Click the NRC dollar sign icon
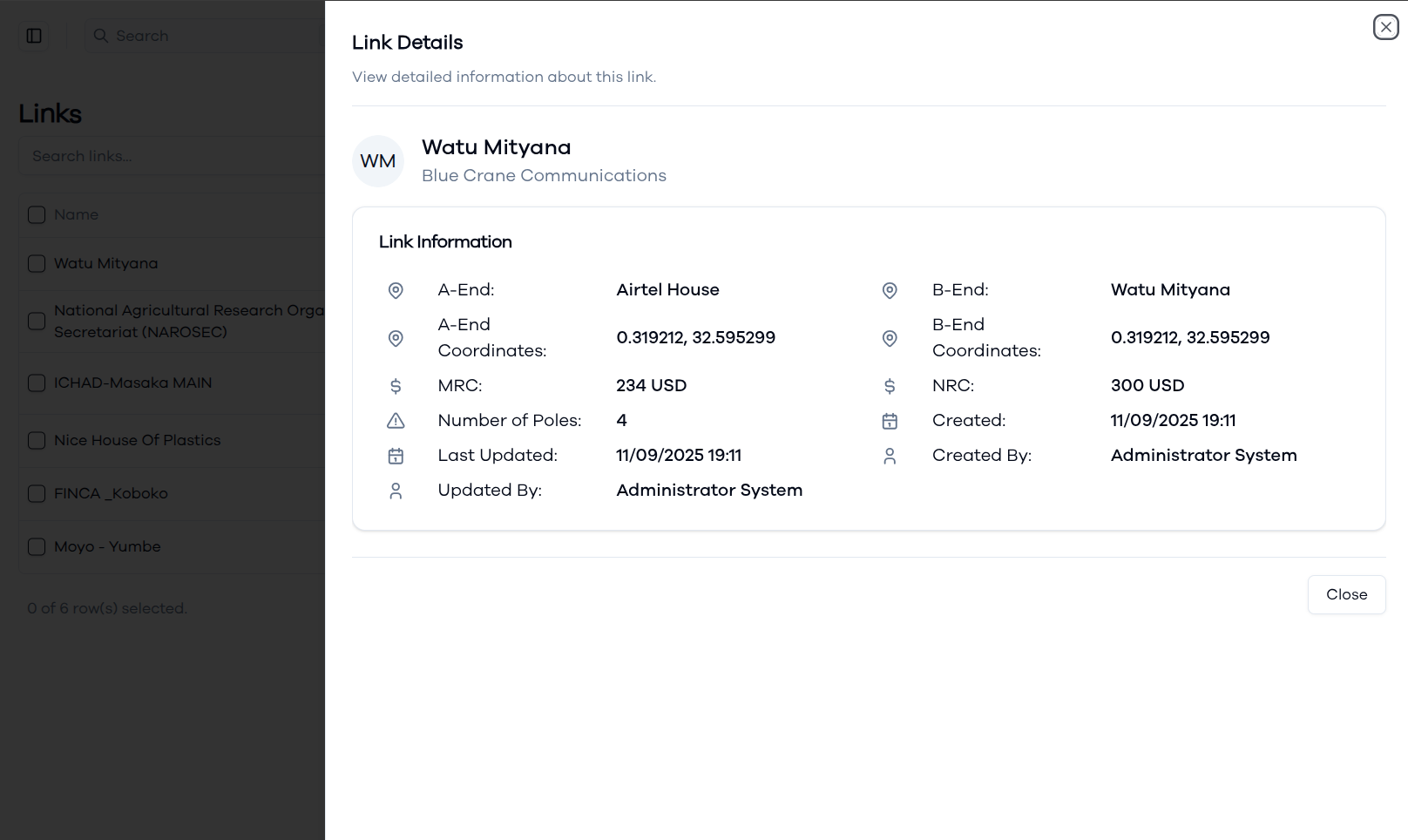Viewport: 1408px width, 840px height. coord(890,386)
